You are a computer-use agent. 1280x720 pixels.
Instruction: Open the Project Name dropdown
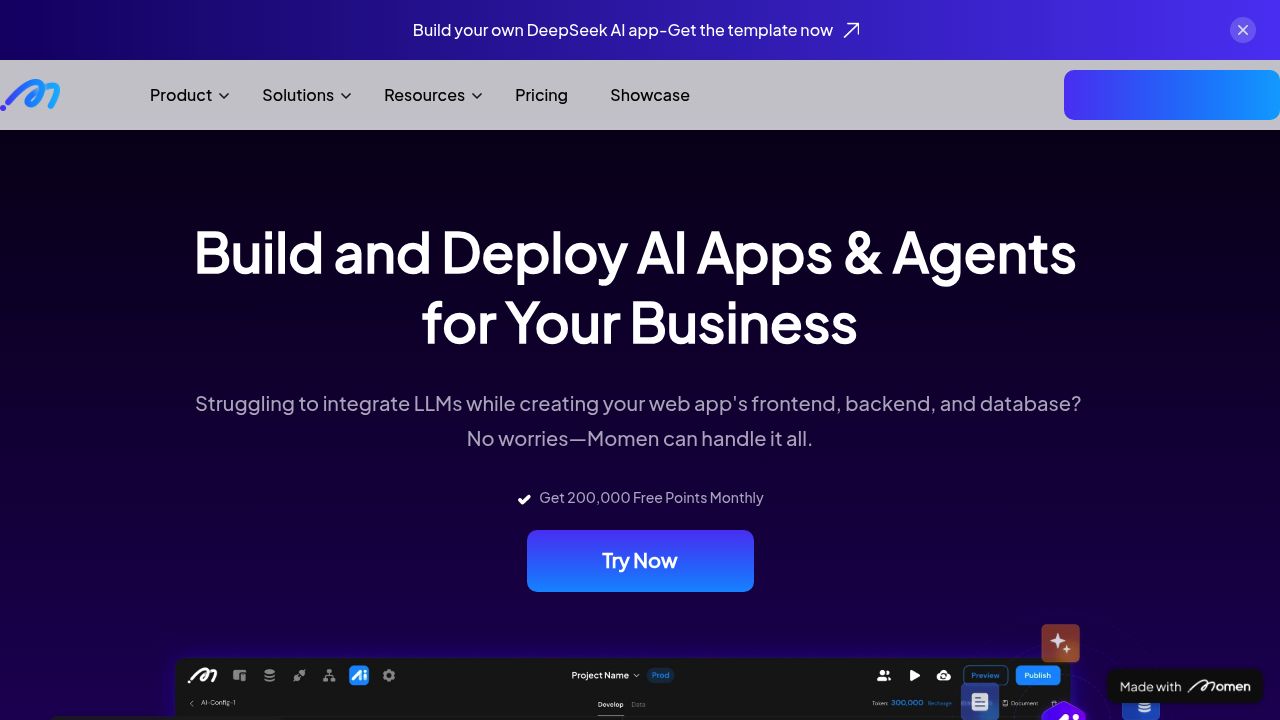(605, 675)
